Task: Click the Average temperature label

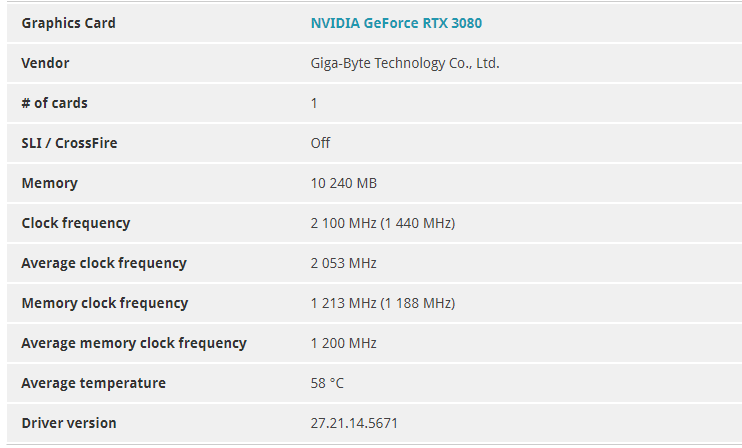Action: (93, 383)
